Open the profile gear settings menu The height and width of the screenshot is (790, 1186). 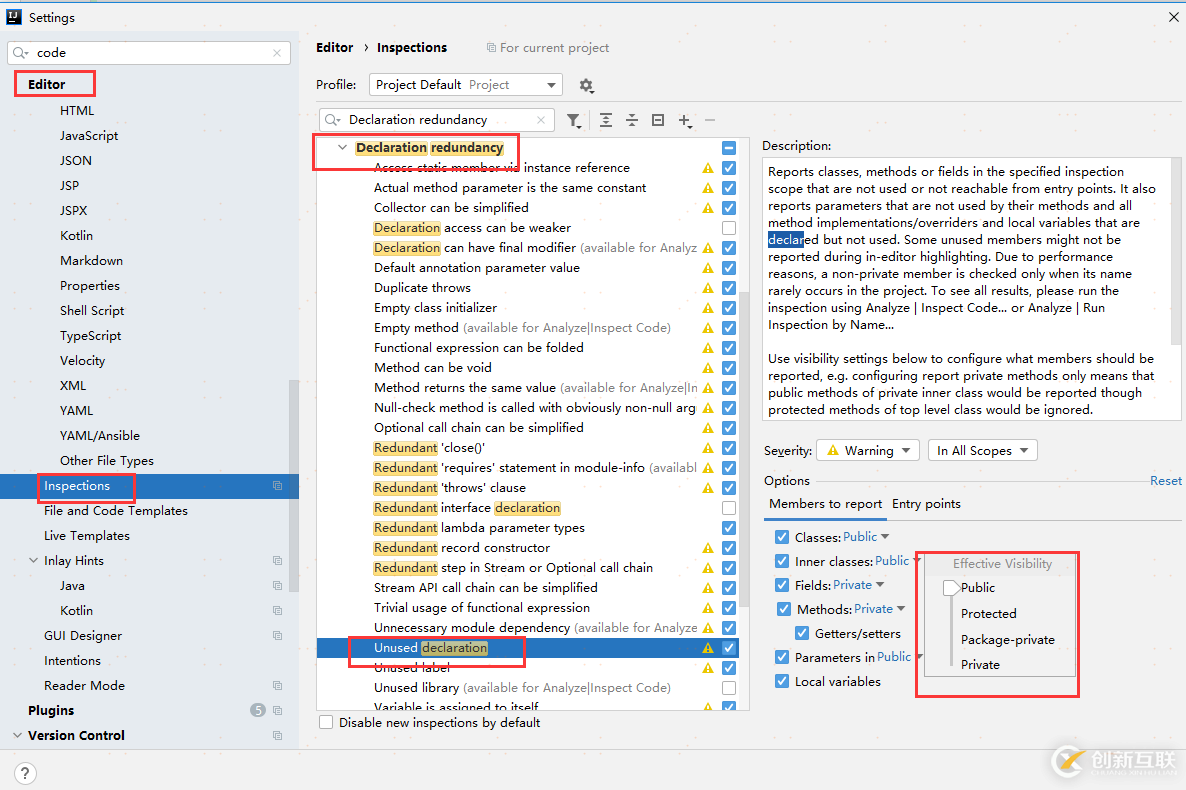[x=587, y=86]
